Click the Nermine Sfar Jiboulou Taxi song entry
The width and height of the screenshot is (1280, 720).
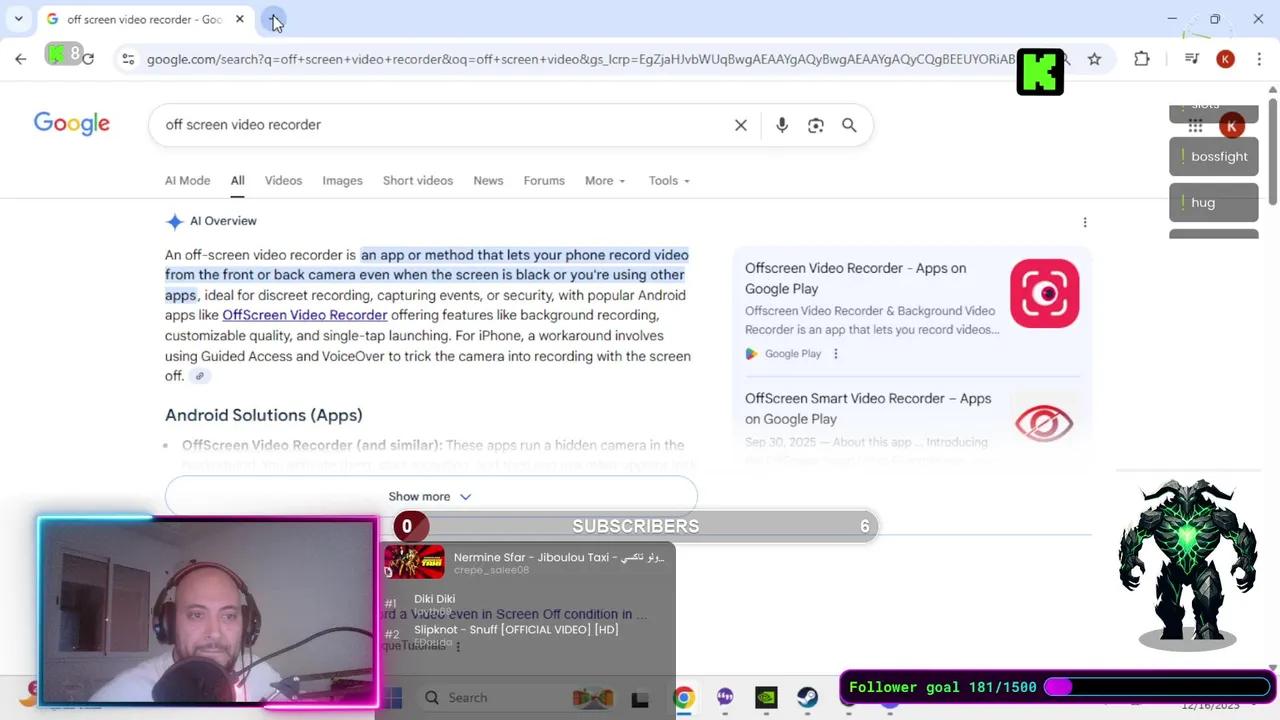[x=528, y=563]
